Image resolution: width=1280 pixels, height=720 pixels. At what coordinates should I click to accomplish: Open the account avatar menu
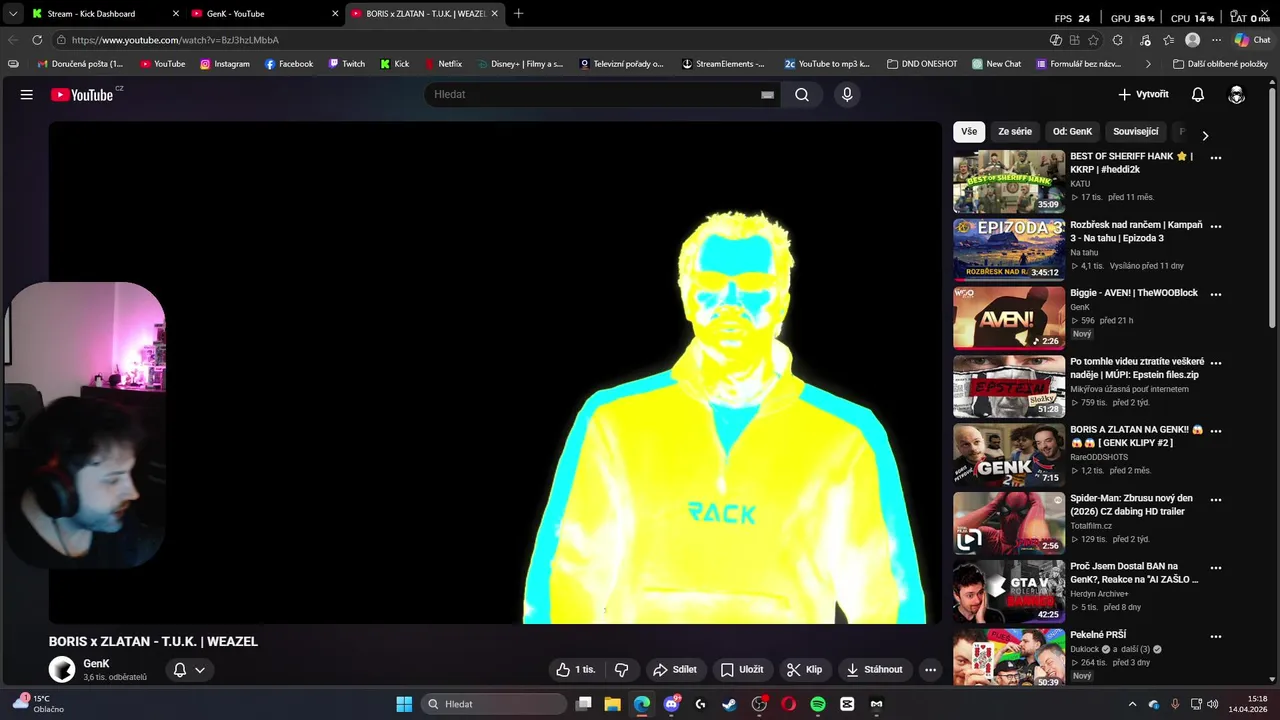(x=1237, y=95)
